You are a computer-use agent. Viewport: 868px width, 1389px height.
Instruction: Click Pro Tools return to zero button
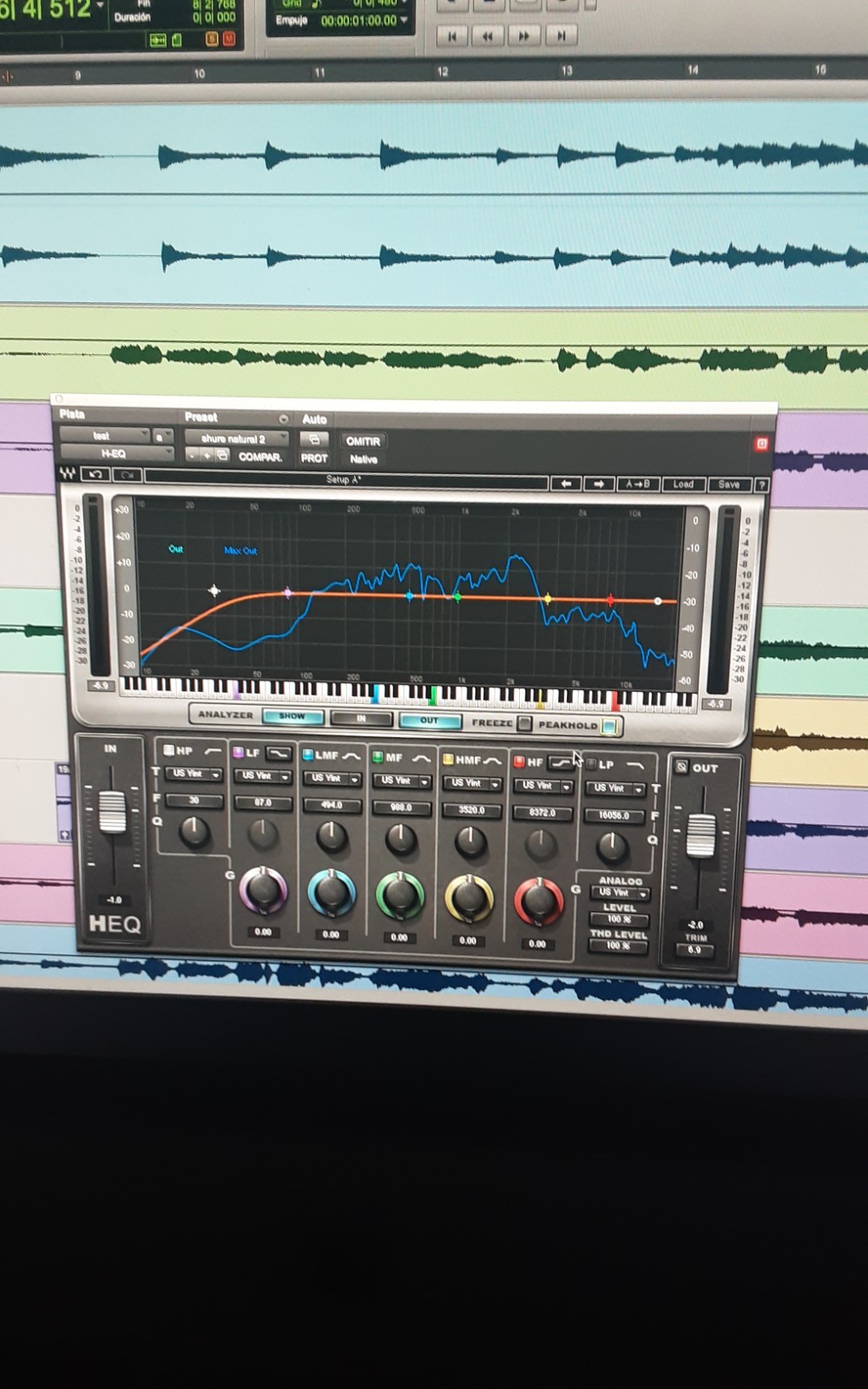451,36
